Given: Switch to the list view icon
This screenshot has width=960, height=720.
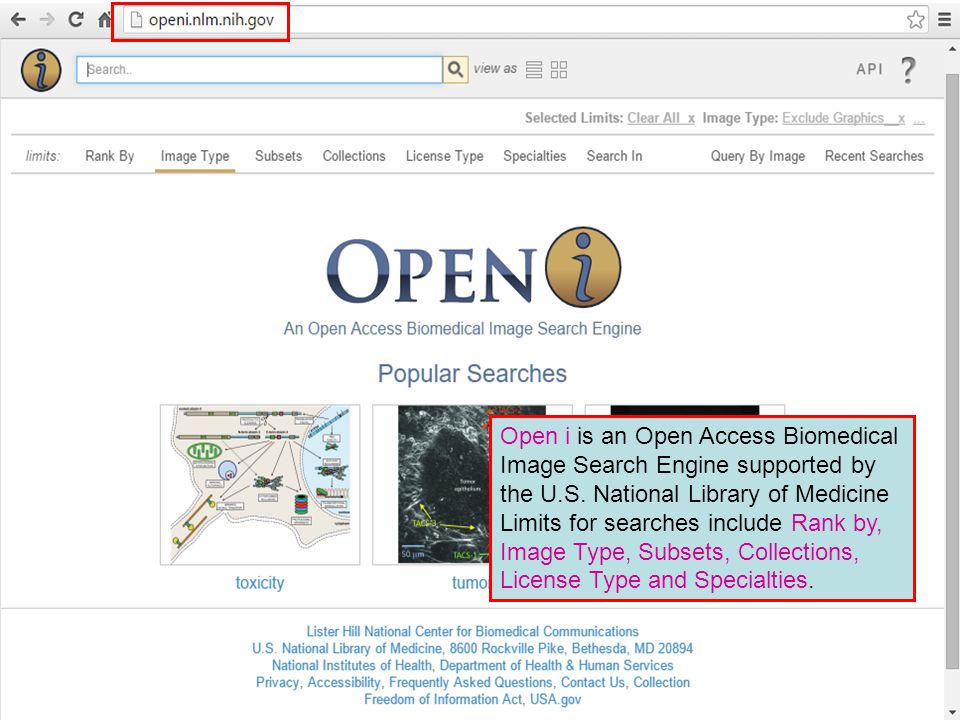Looking at the screenshot, I should [x=534, y=70].
